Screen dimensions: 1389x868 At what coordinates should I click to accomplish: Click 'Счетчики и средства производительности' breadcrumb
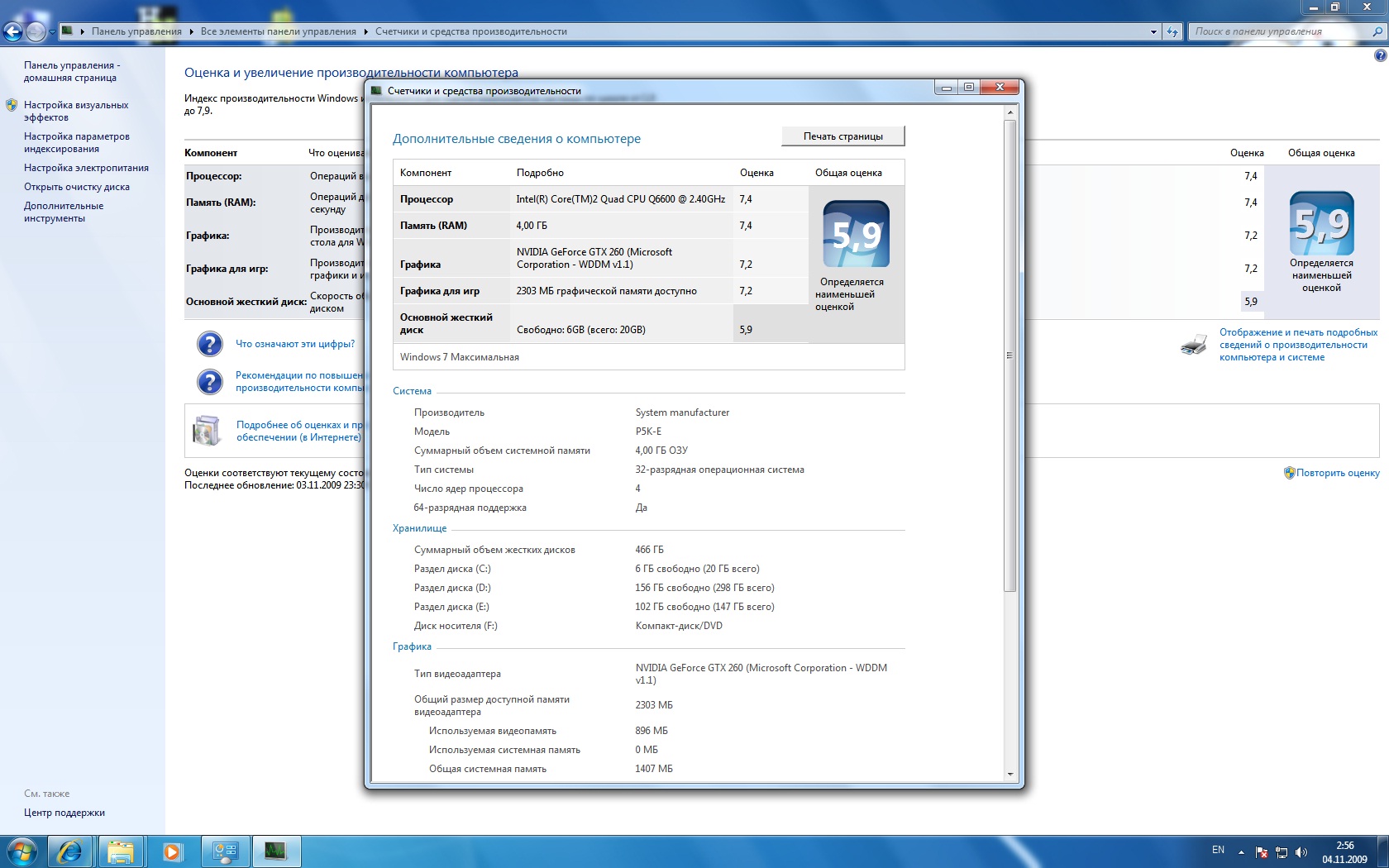click(x=471, y=31)
